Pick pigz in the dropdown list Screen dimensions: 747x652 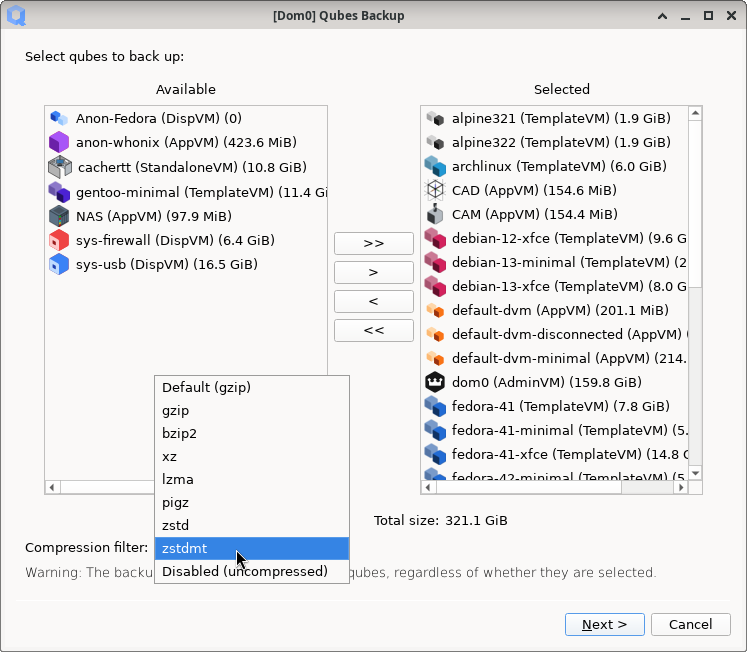pyautogui.click(x=252, y=502)
